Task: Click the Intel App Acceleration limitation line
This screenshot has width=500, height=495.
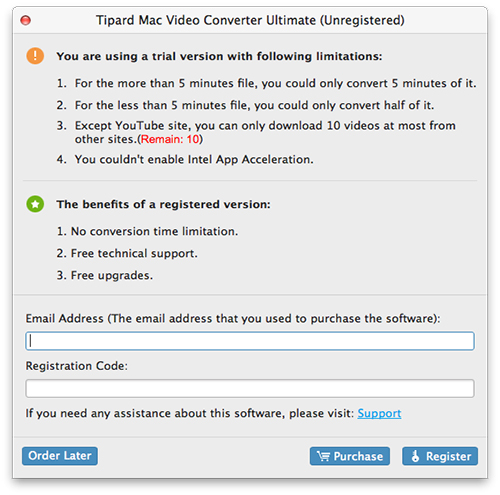Action: [x=185, y=159]
